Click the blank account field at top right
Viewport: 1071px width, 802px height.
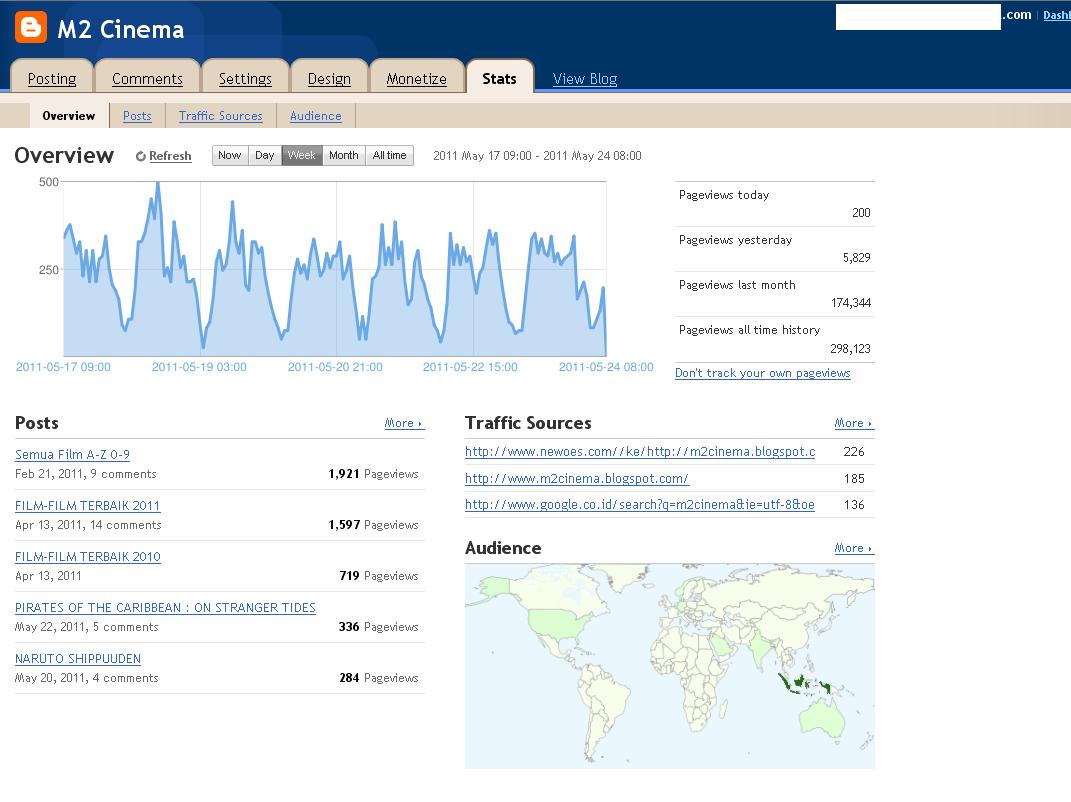coord(918,16)
